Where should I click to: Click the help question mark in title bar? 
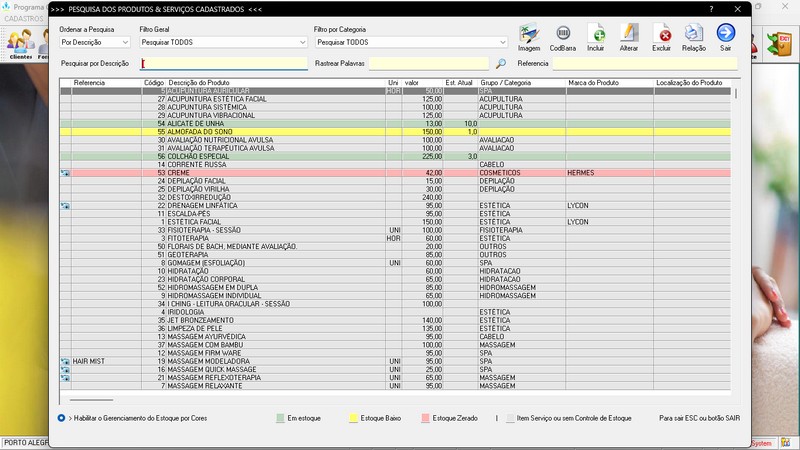click(x=711, y=9)
